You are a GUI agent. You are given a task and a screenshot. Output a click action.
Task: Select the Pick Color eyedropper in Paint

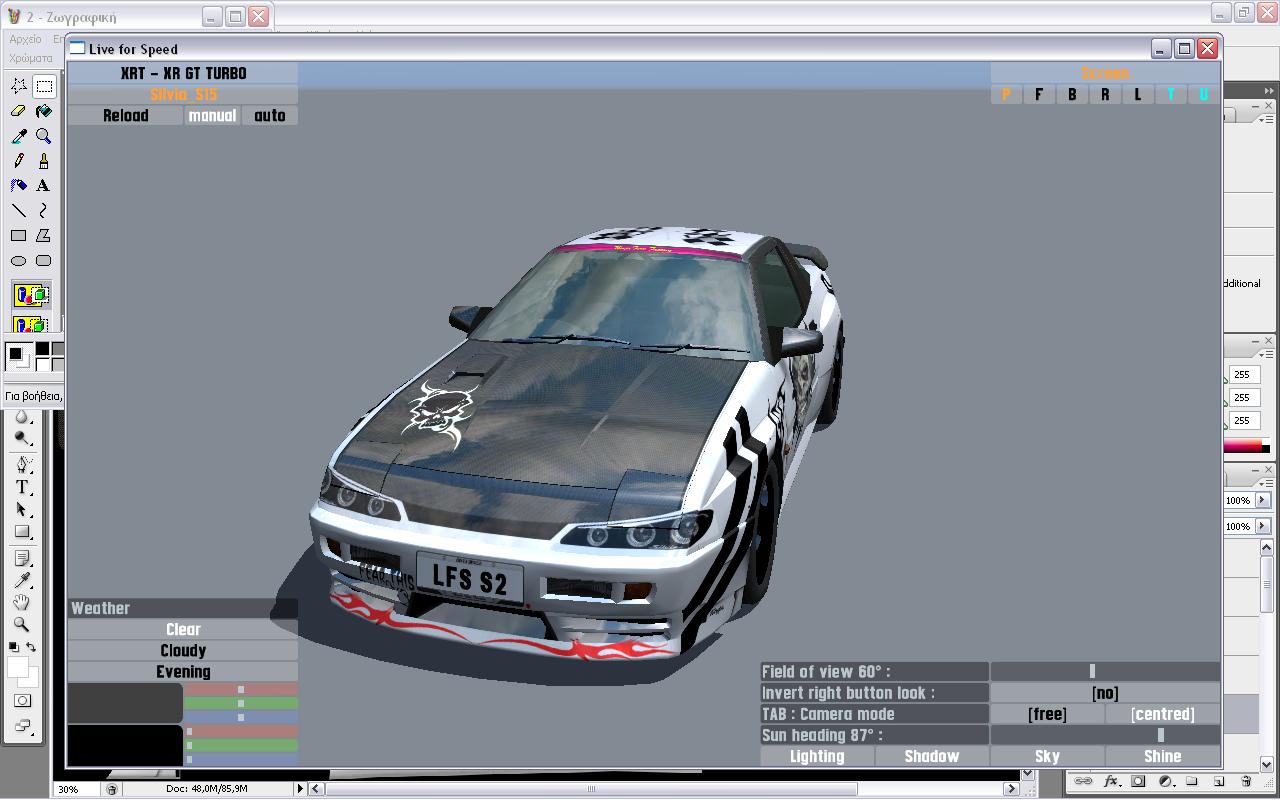pyautogui.click(x=19, y=137)
